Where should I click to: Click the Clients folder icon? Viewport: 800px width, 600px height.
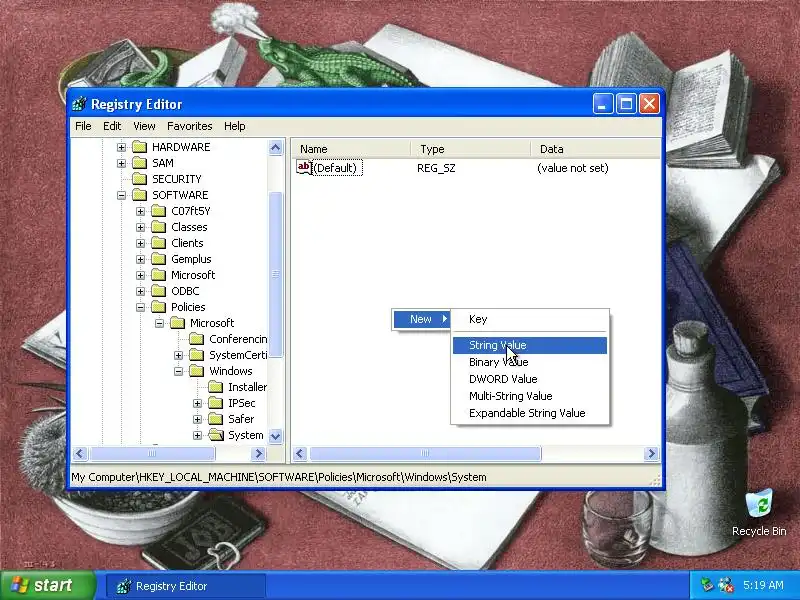[159, 243]
